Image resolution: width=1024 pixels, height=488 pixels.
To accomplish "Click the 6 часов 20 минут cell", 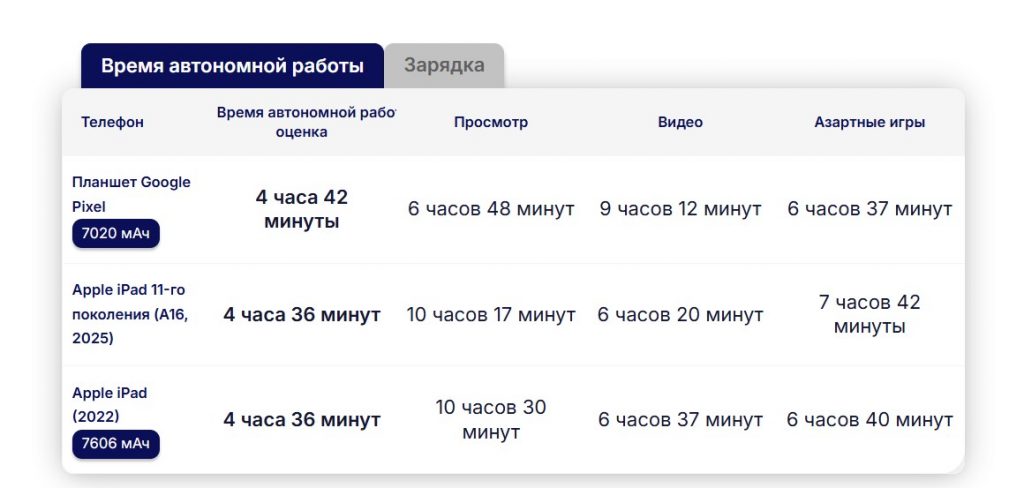I will [680, 315].
